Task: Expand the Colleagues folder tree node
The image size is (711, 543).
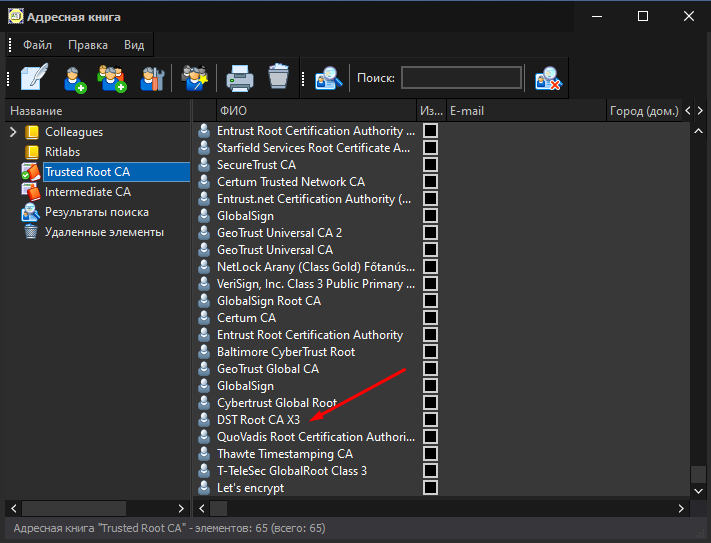Action: point(13,132)
